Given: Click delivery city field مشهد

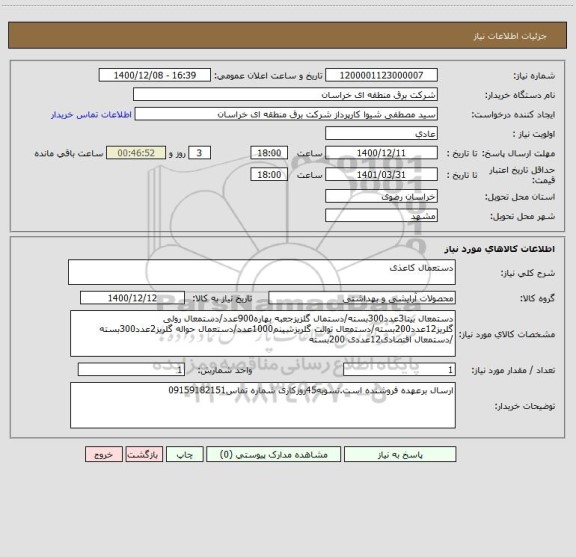Looking at the screenshot, I should tap(381, 216).
